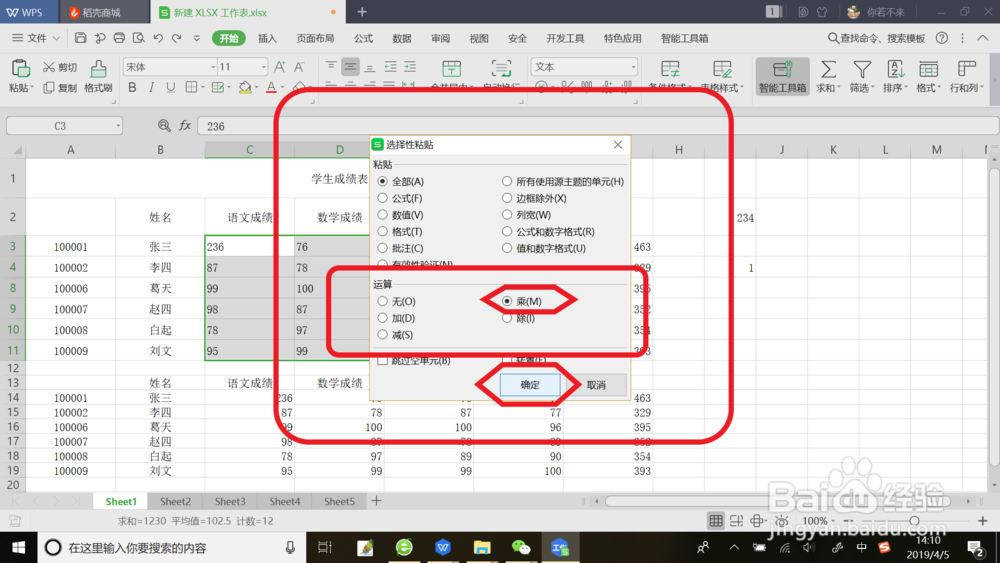Click the Sum sigma icon
Image resolution: width=1000 pixels, height=563 pixels.
pos(828,69)
